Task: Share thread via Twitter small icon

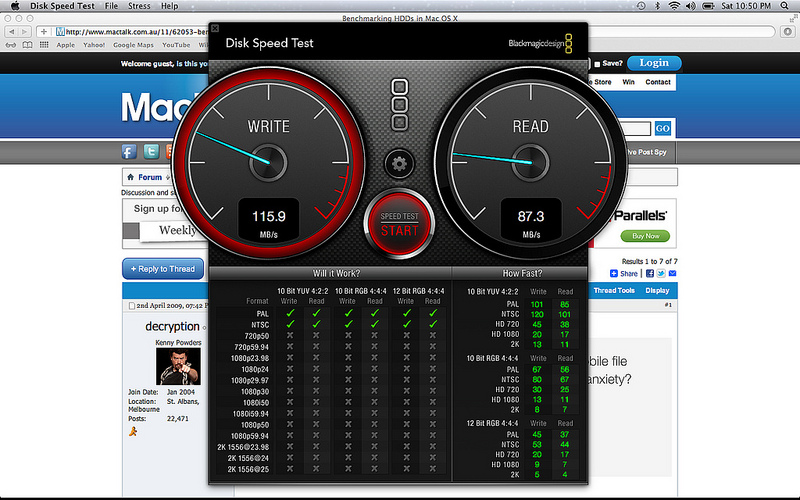Action: [x=661, y=273]
